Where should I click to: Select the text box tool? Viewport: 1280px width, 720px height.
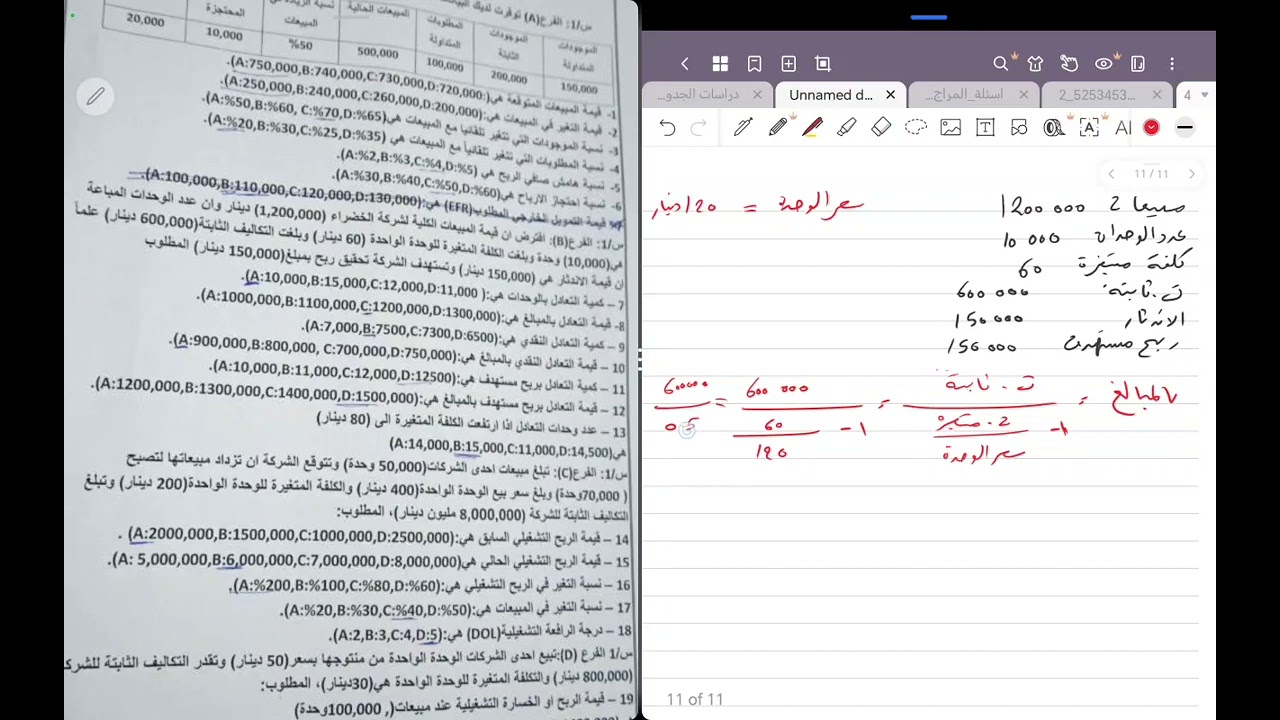coord(985,128)
